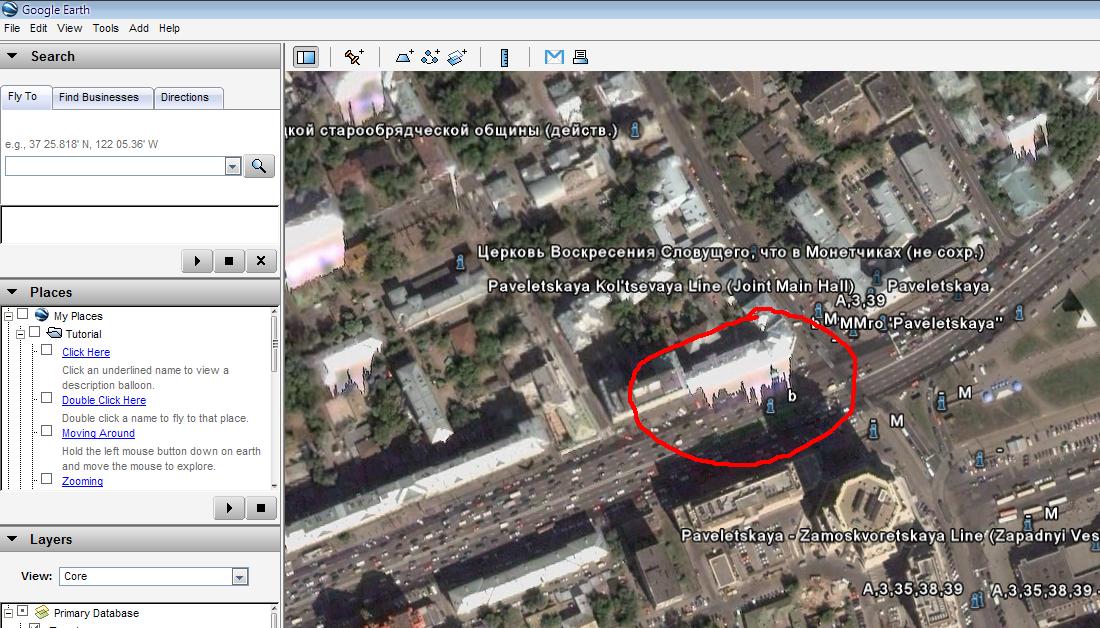Check the My Places checkbox
1100x628 pixels.
[23, 315]
